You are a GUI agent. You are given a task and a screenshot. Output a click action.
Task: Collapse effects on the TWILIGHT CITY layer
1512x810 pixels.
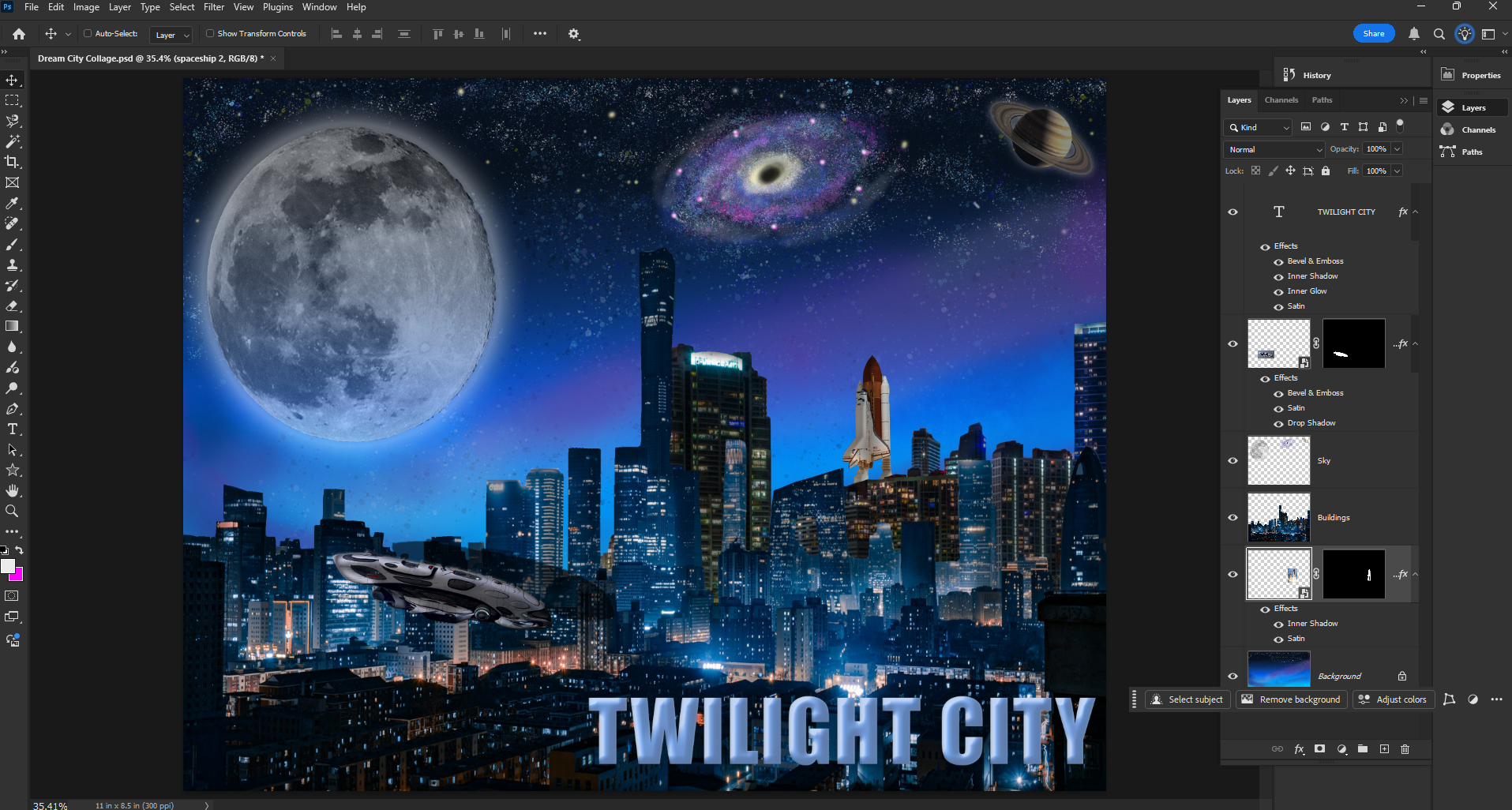click(x=1414, y=211)
